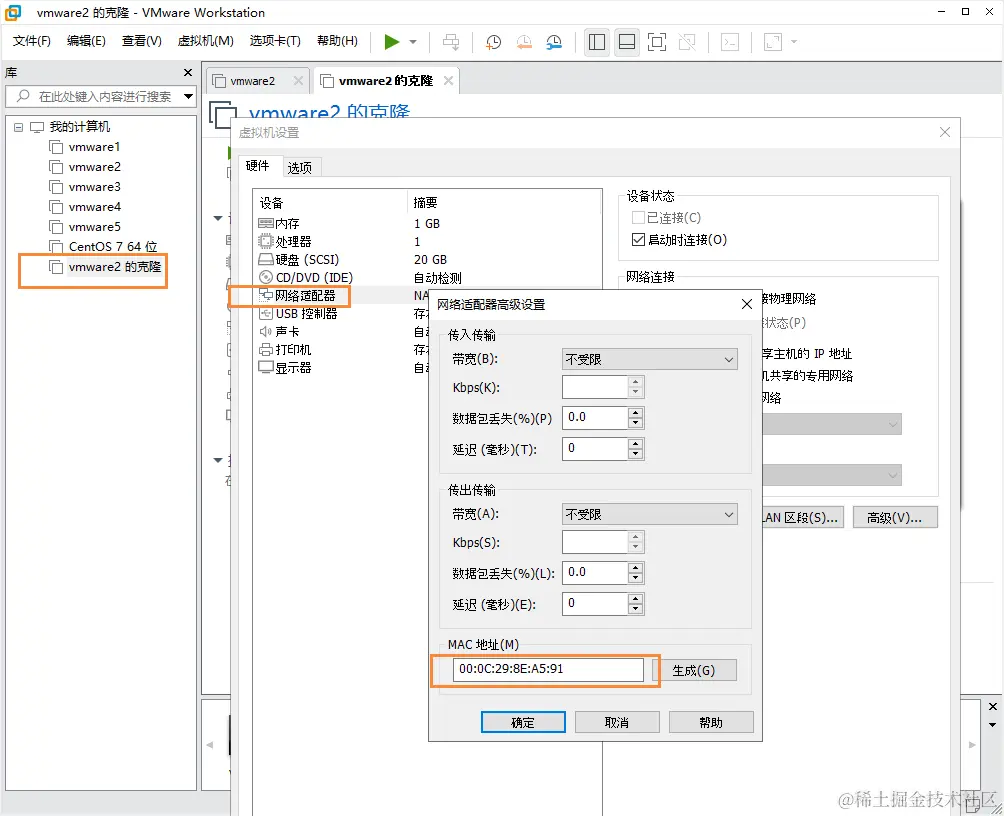Click the MAC 地址 input field
Image resolution: width=1004 pixels, height=816 pixels.
click(x=547, y=669)
